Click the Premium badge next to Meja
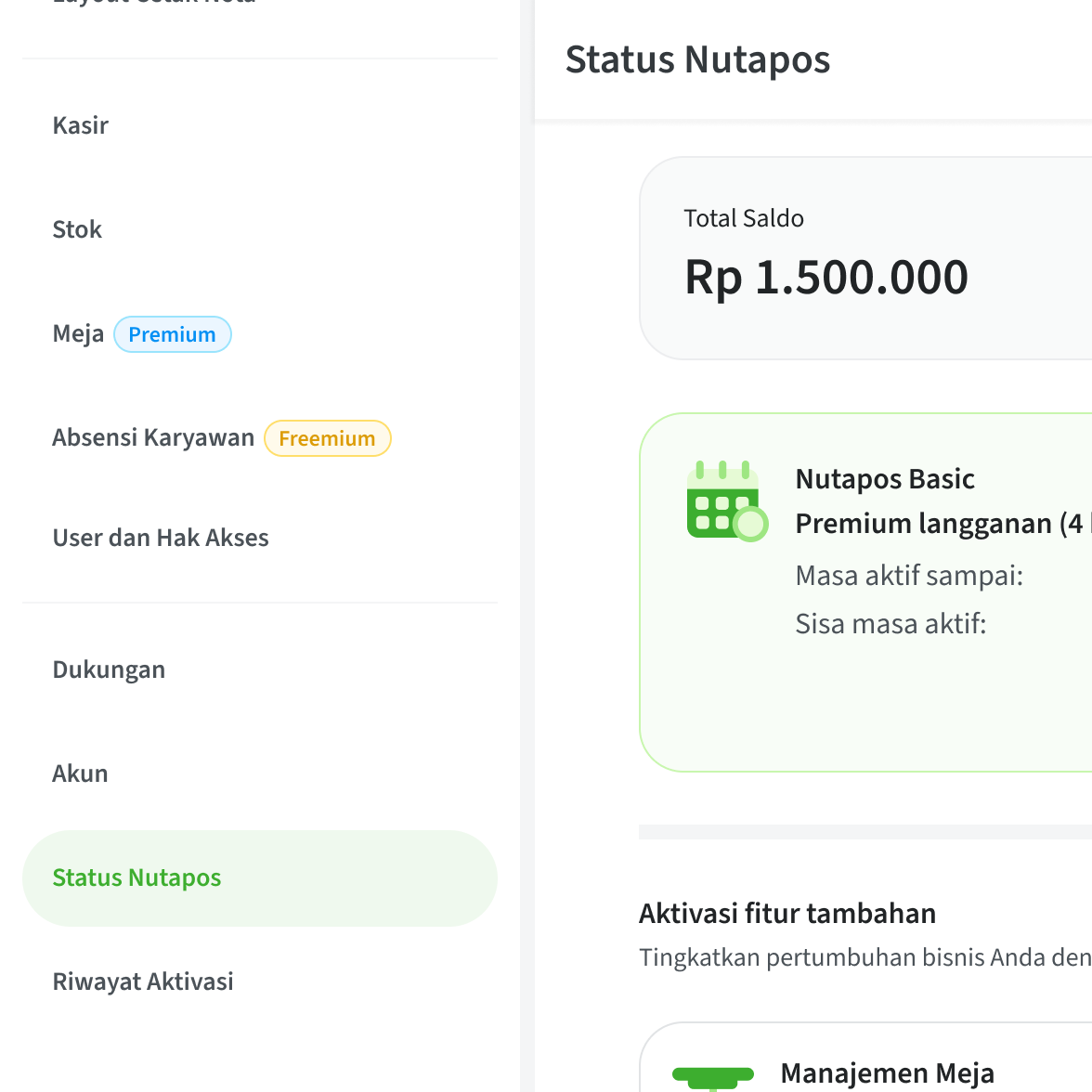This screenshot has width=1092, height=1092. point(173,333)
